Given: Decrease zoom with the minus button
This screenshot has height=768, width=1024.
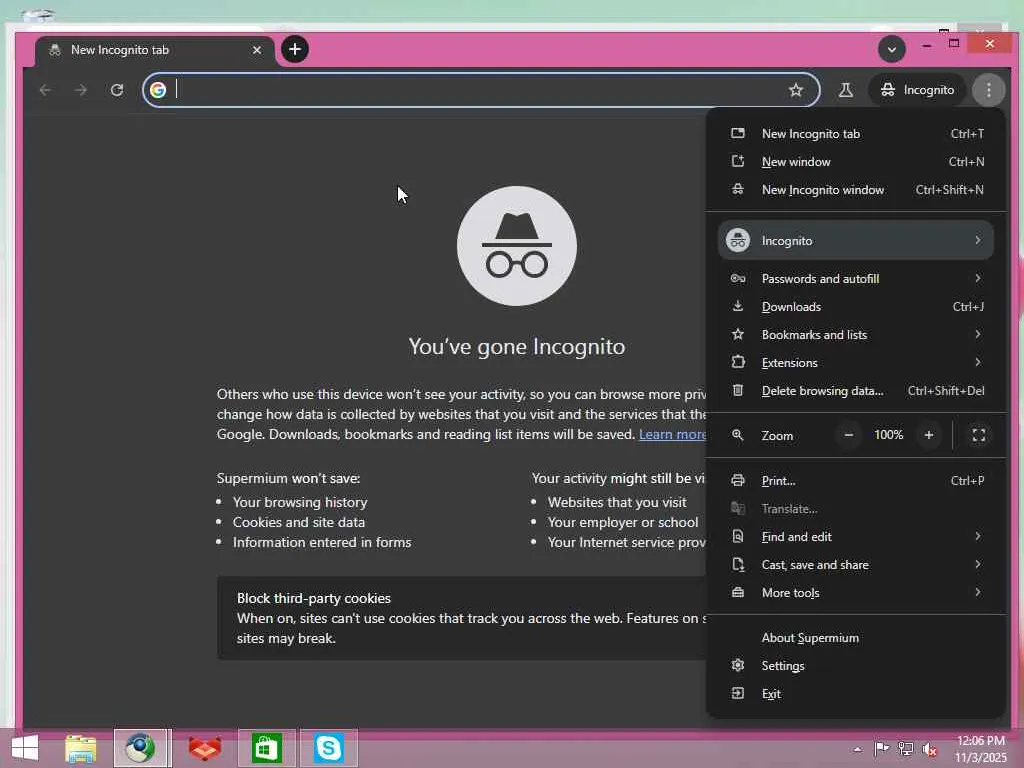Looking at the screenshot, I should coord(848,435).
